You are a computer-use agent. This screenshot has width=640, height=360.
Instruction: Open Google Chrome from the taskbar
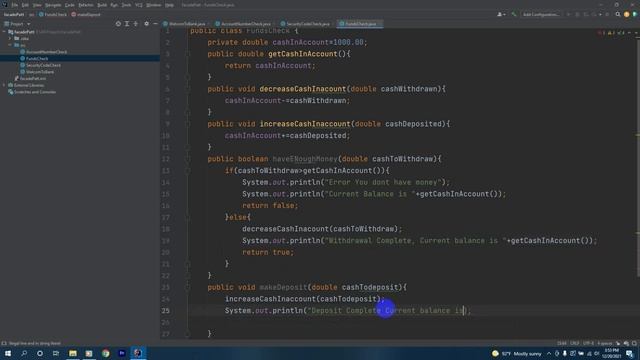point(106,353)
